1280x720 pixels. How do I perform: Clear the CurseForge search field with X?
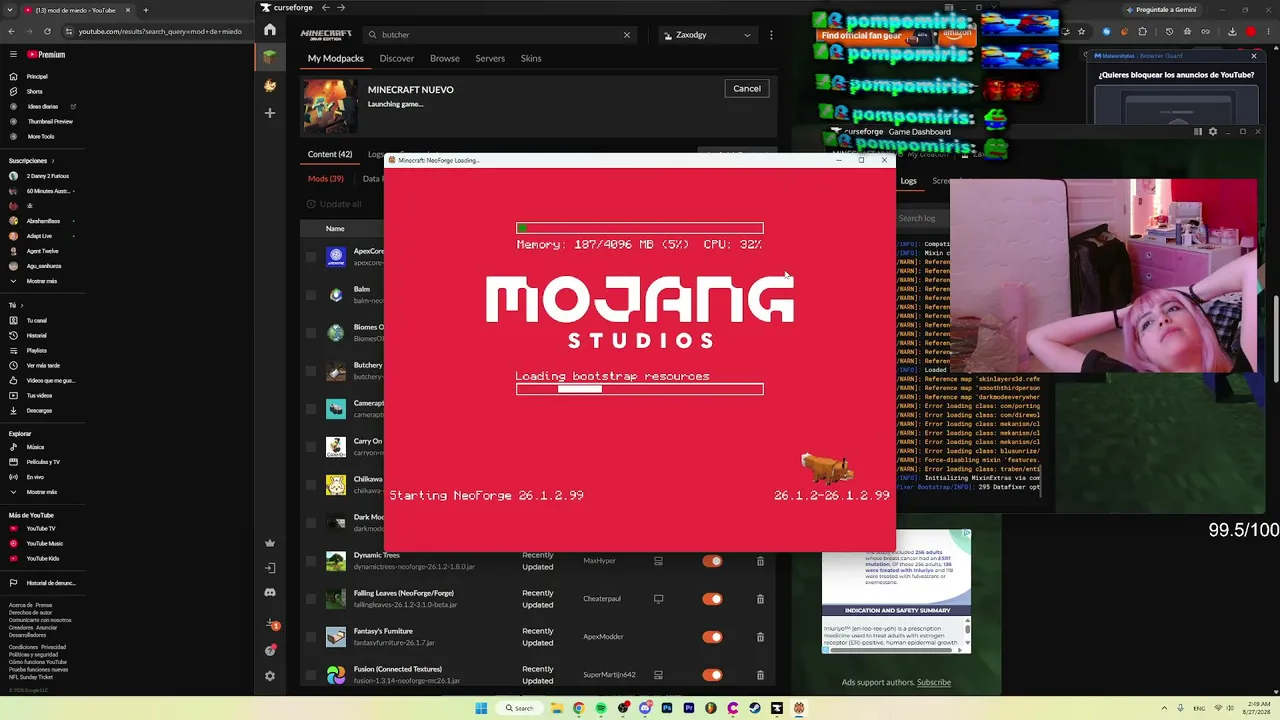tap(627, 35)
